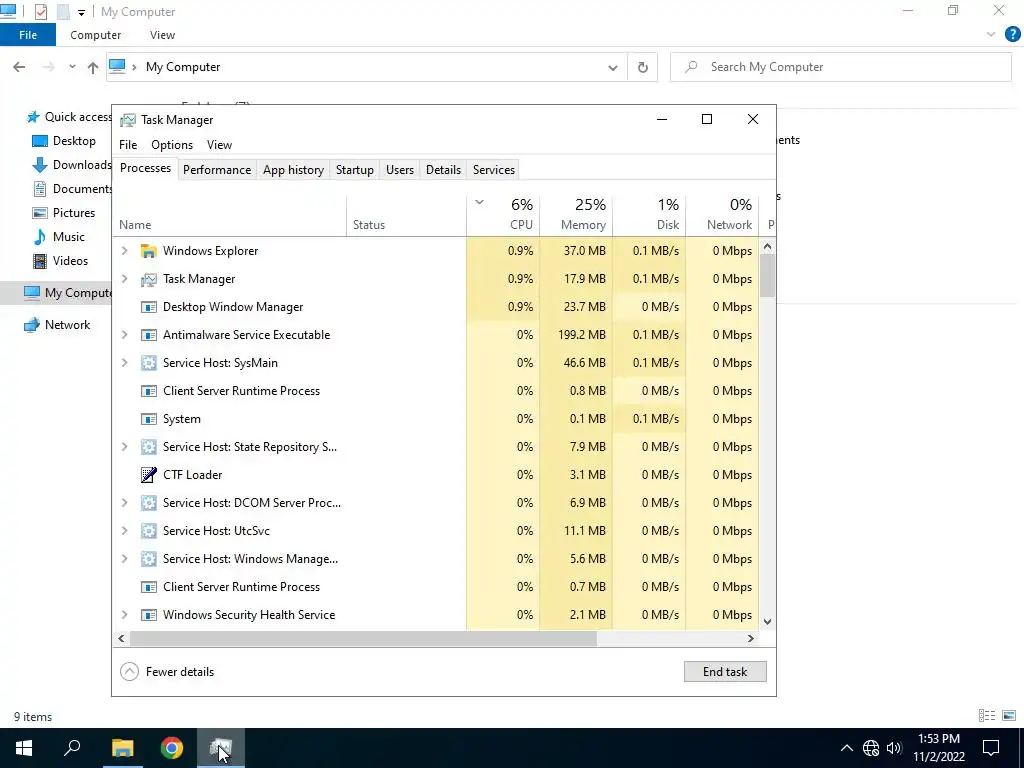
Task: Switch Explorer to details view icon
Action: point(987,716)
